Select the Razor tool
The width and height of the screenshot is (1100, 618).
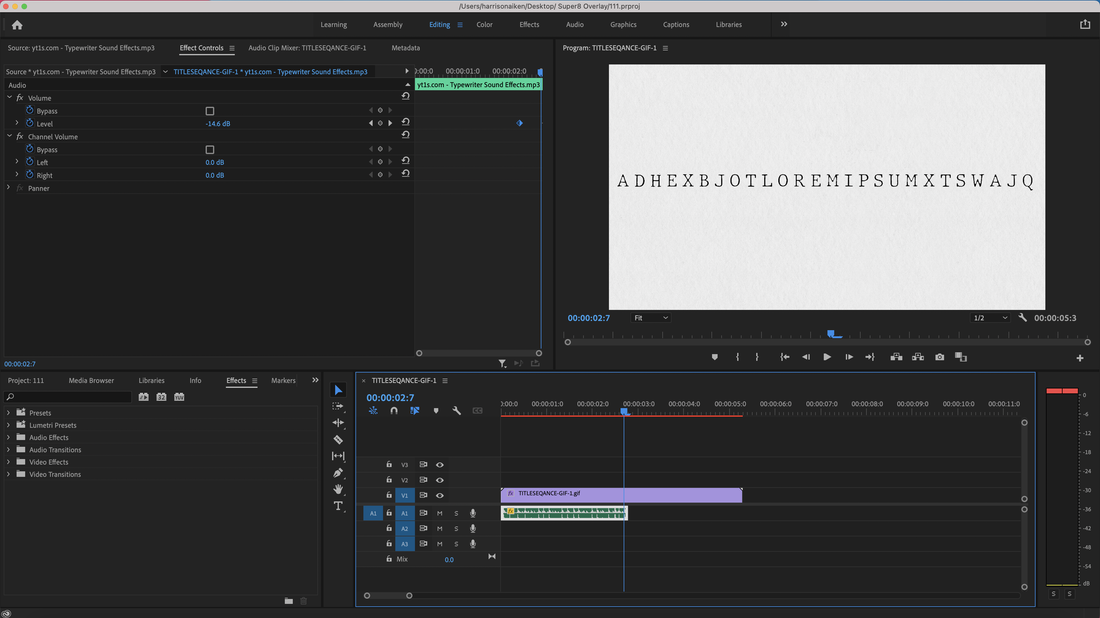pos(338,439)
